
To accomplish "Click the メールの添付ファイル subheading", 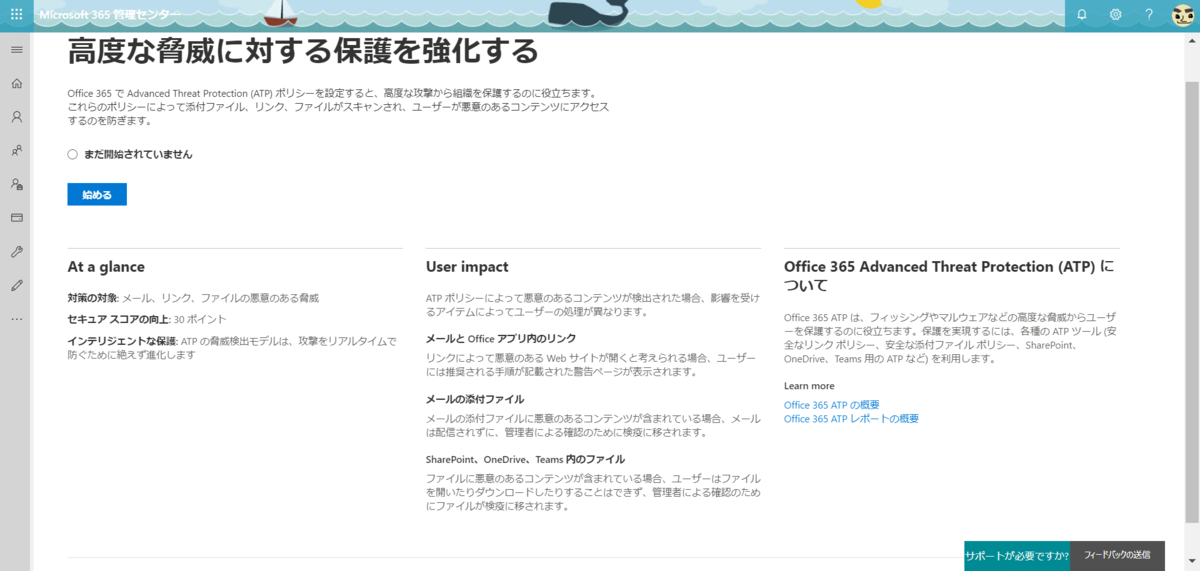I will click(x=475, y=399).
